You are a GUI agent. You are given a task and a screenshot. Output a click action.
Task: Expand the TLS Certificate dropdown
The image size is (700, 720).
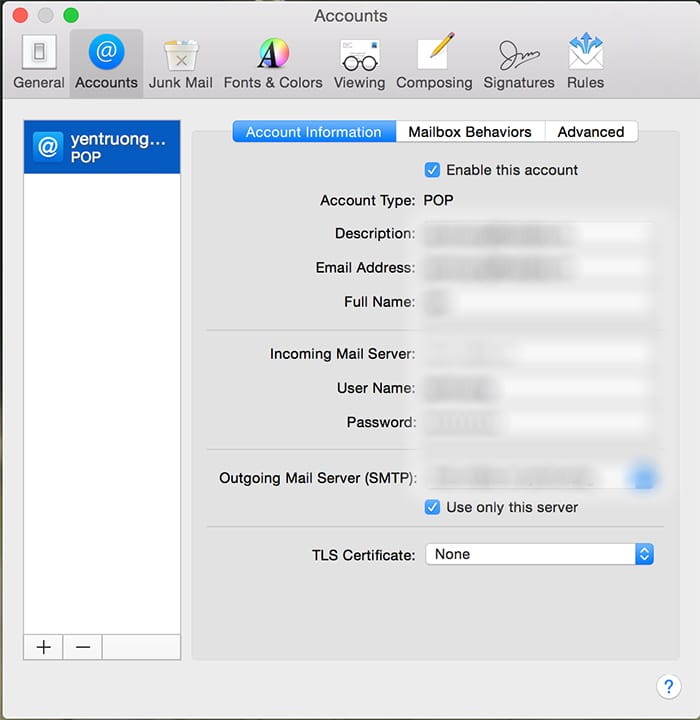point(539,554)
